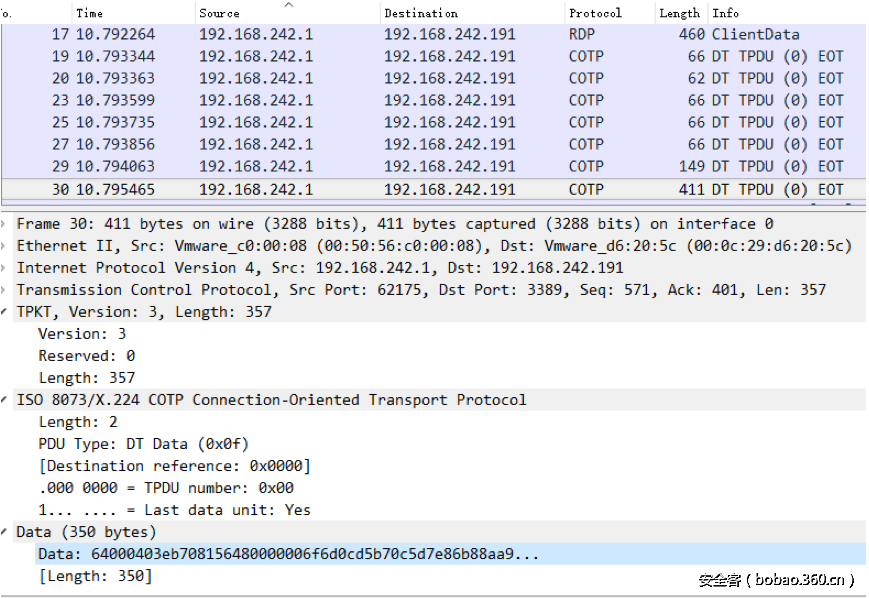Collapse the Data (350 bytes) section
This screenshot has width=869, height=598.
point(6,532)
